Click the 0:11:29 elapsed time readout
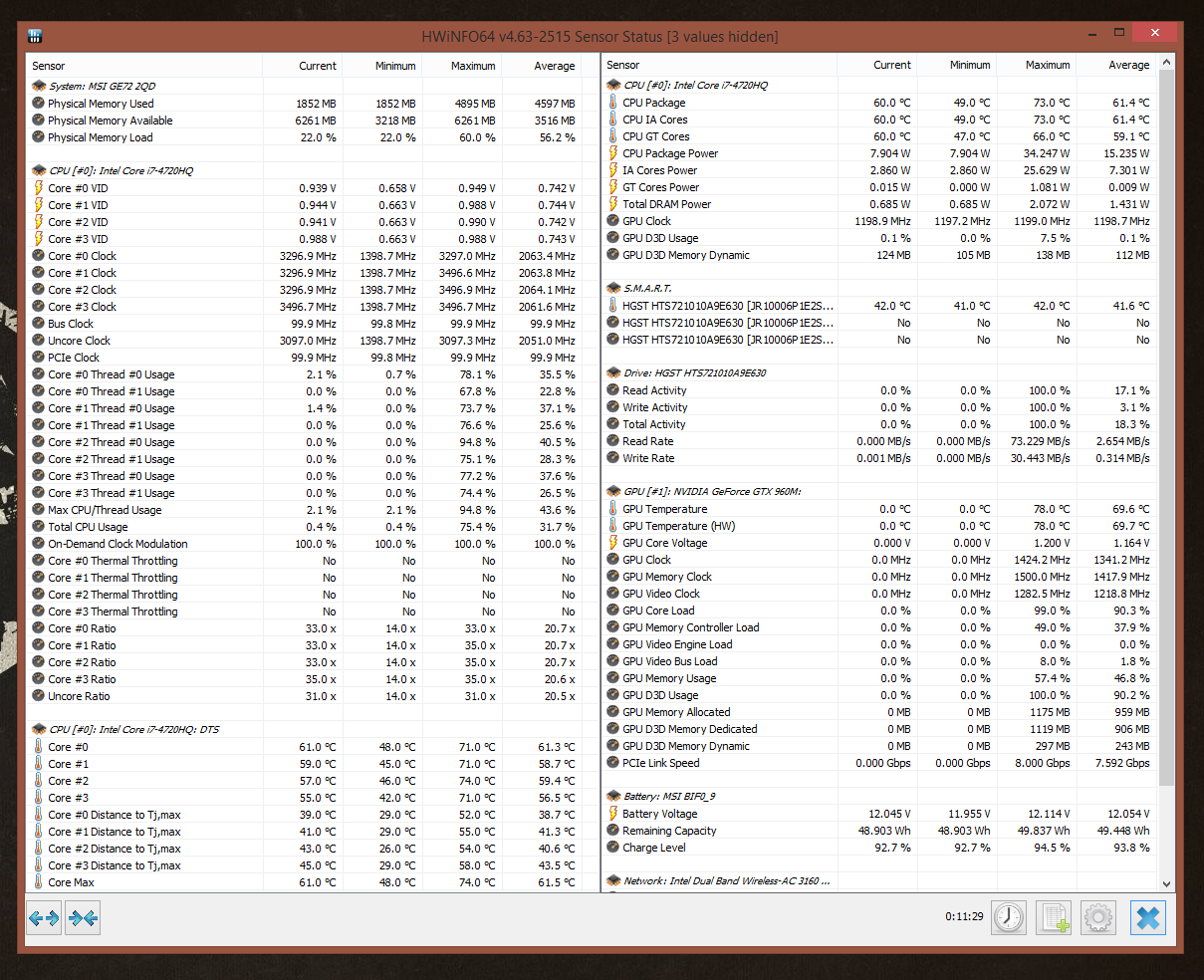1204x980 pixels. 964,917
